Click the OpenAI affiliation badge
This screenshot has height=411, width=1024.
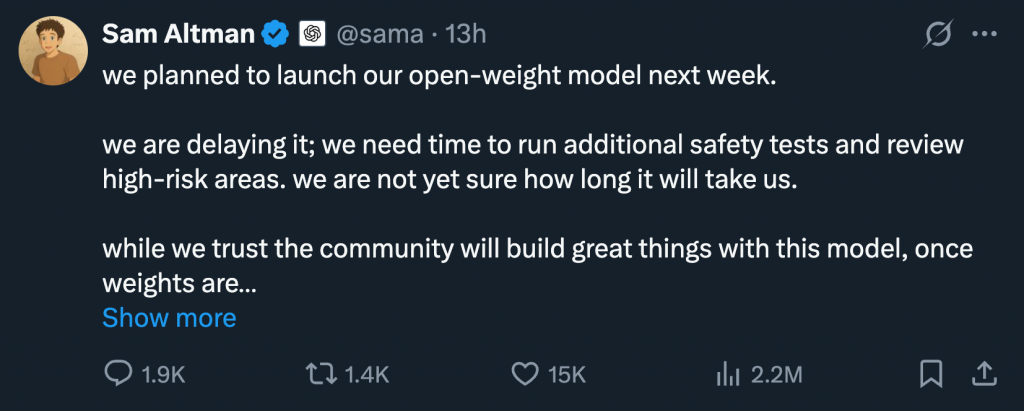(x=311, y=35)
